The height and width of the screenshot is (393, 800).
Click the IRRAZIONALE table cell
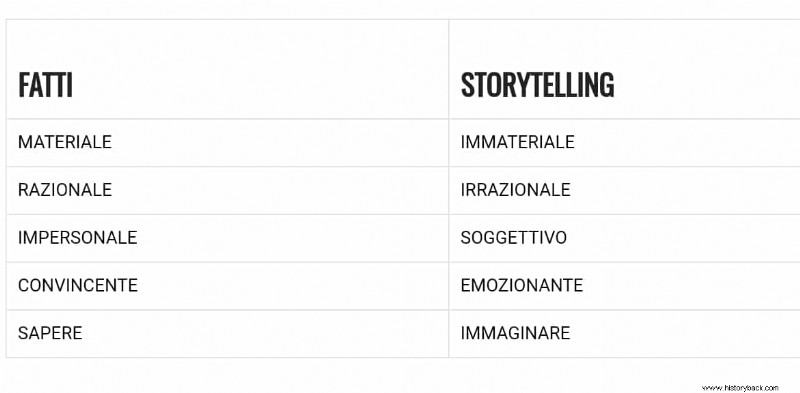[x=624, y=190]
